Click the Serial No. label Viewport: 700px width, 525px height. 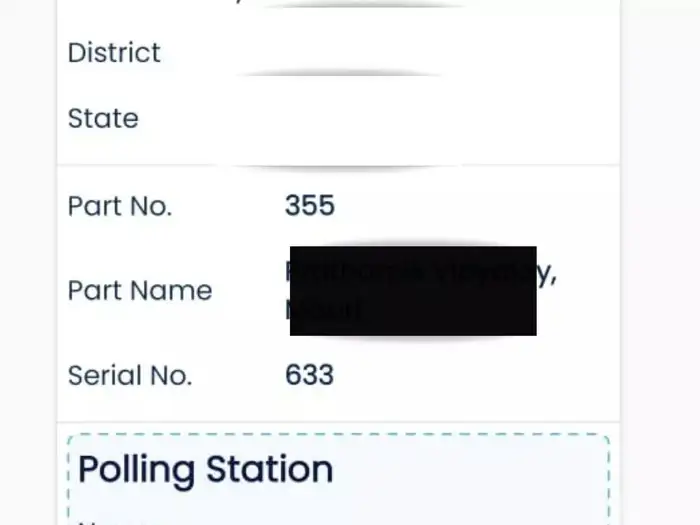(x=130, y=376)
